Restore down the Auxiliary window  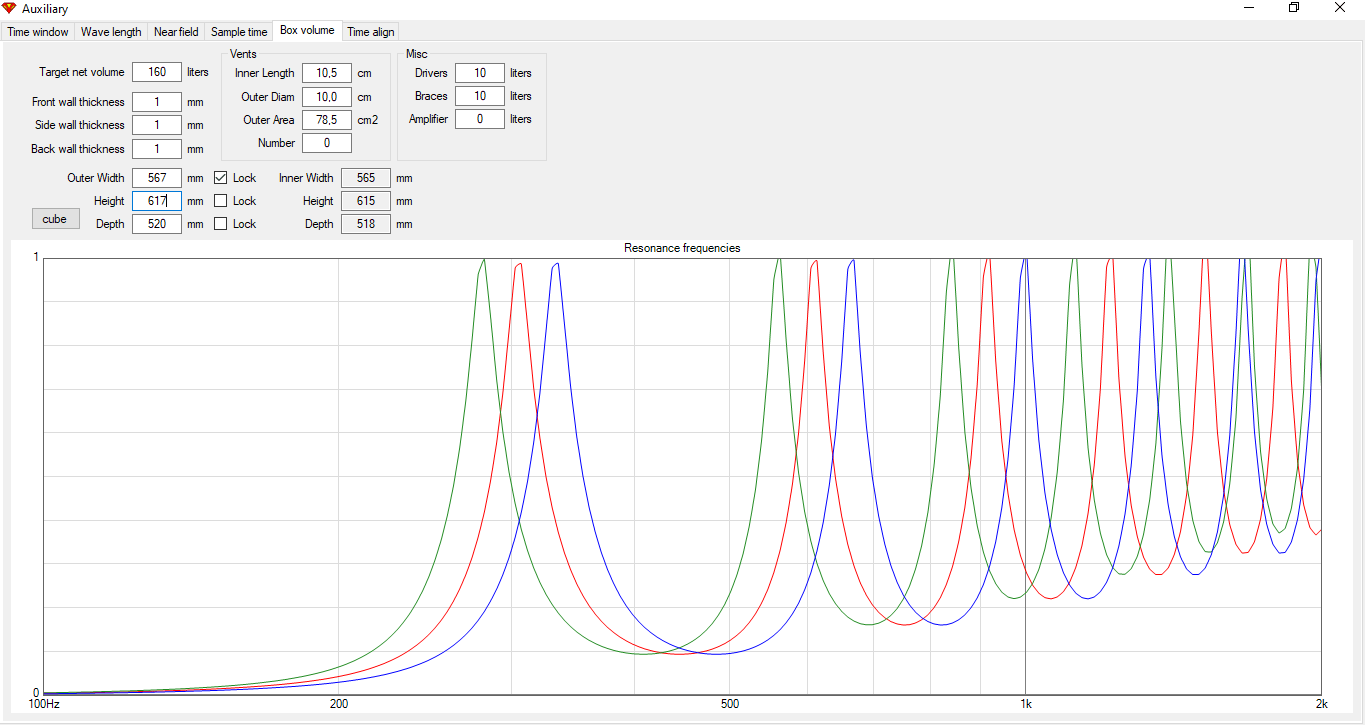(1294, 8)
